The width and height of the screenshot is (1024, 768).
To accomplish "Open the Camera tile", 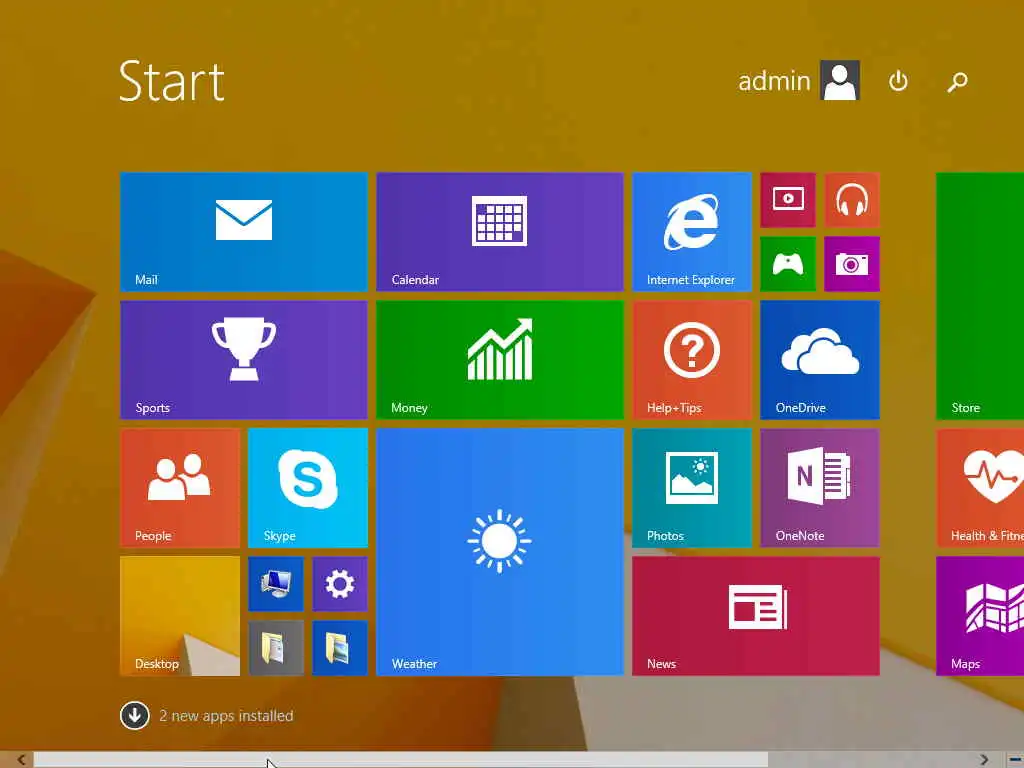I will pos(852,264).
